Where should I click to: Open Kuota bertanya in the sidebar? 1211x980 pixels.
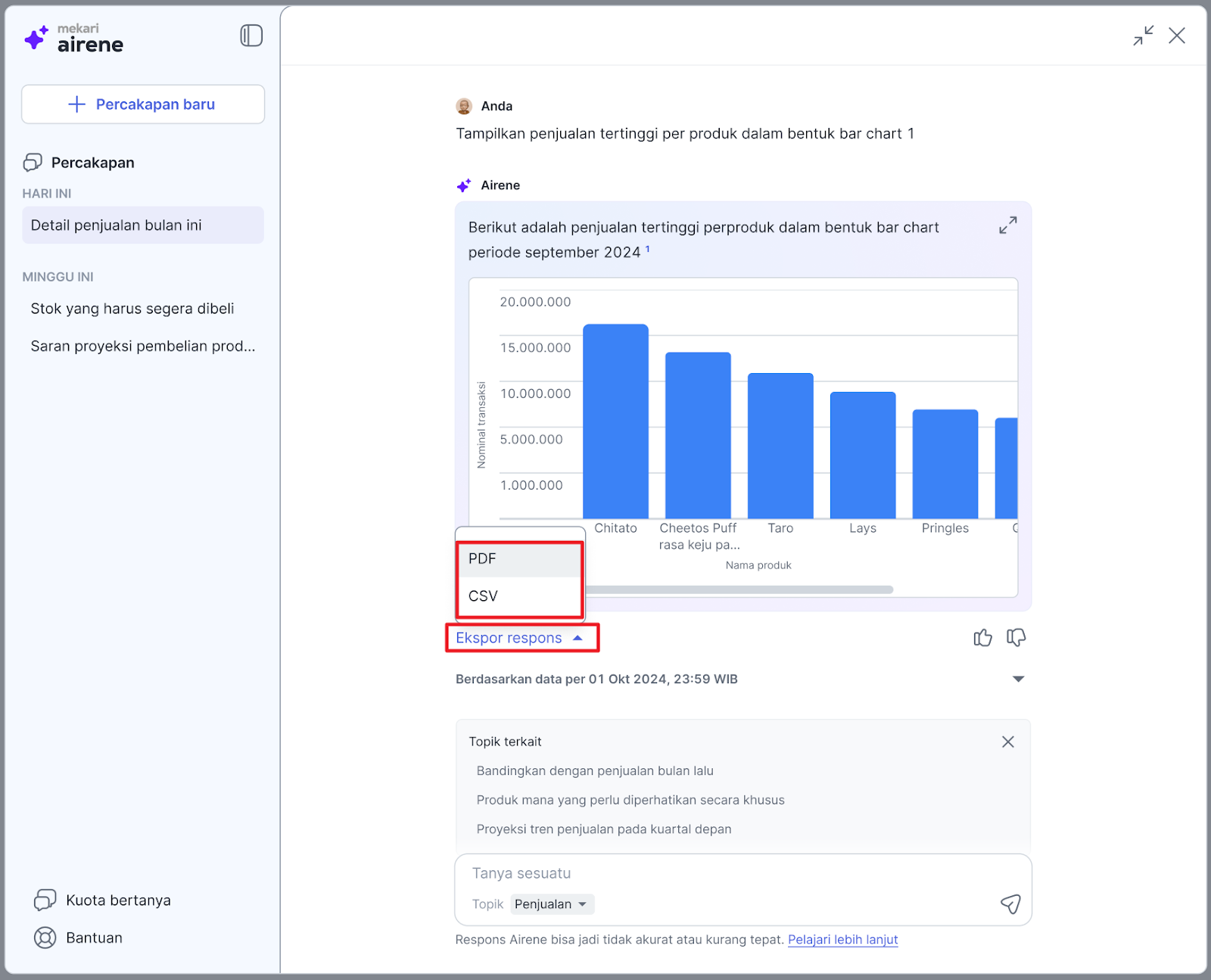[x=103, y=900]
